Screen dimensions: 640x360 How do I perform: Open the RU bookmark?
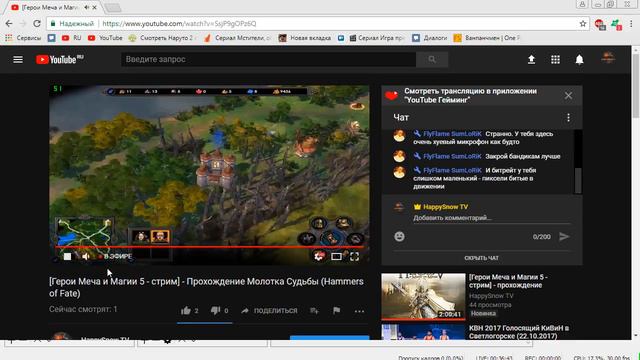click(71, 38)
